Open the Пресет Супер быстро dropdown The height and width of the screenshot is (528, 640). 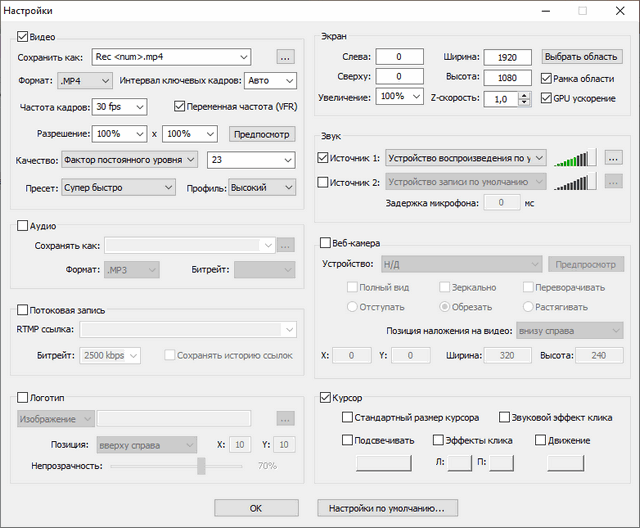point(118,188)
